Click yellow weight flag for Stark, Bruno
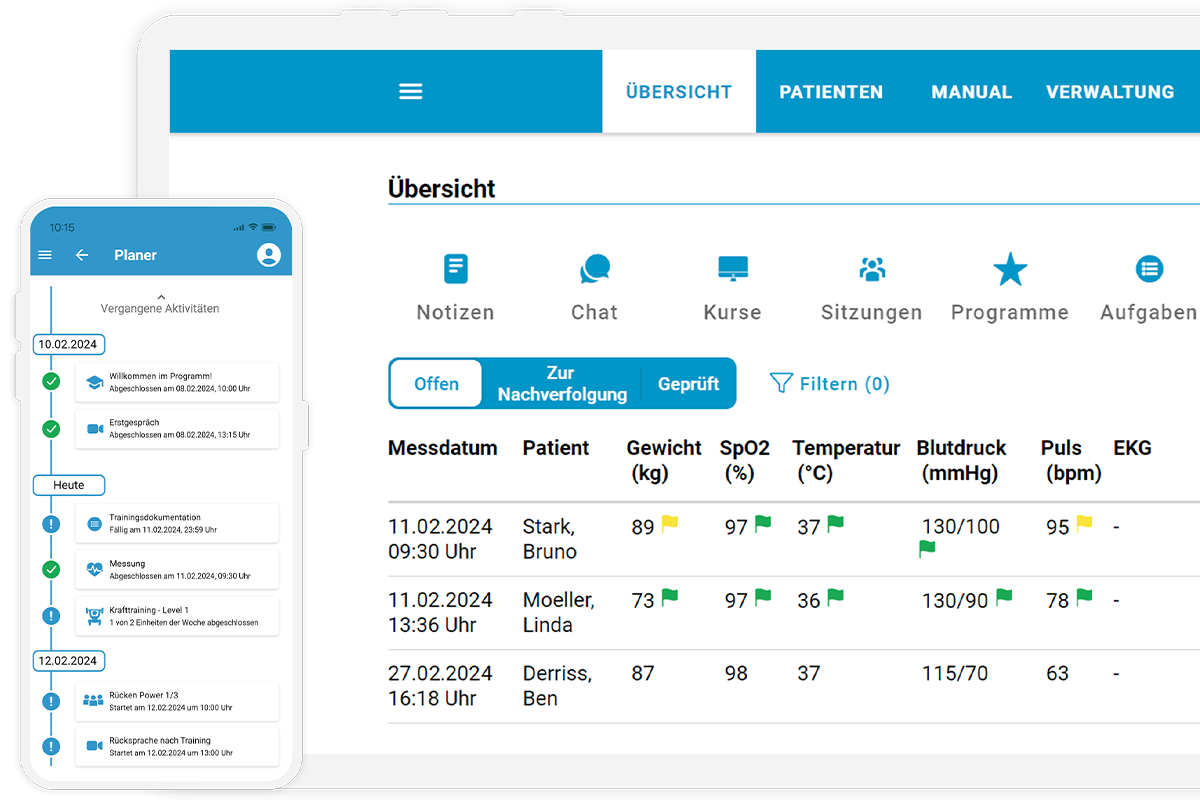The image size is (1200, 800). pyautogui.click(x=670, y=523)
